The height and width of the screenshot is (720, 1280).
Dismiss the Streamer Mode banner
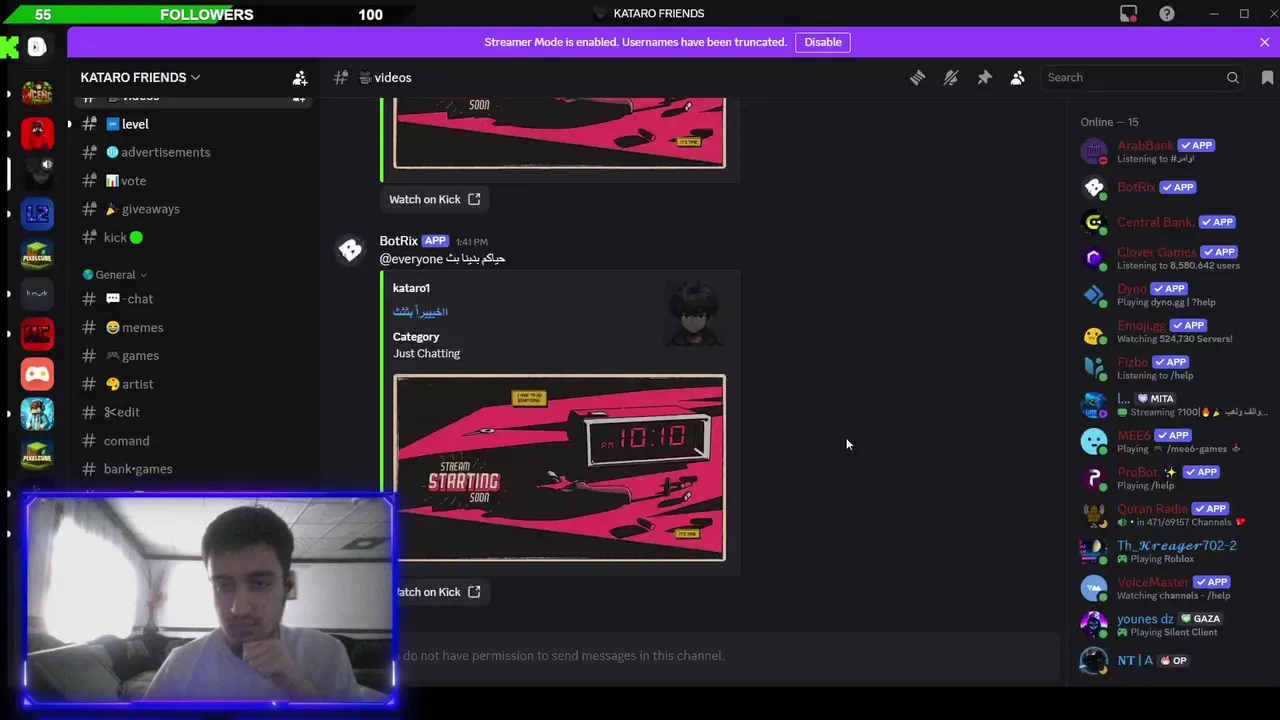coord(1264,42)
